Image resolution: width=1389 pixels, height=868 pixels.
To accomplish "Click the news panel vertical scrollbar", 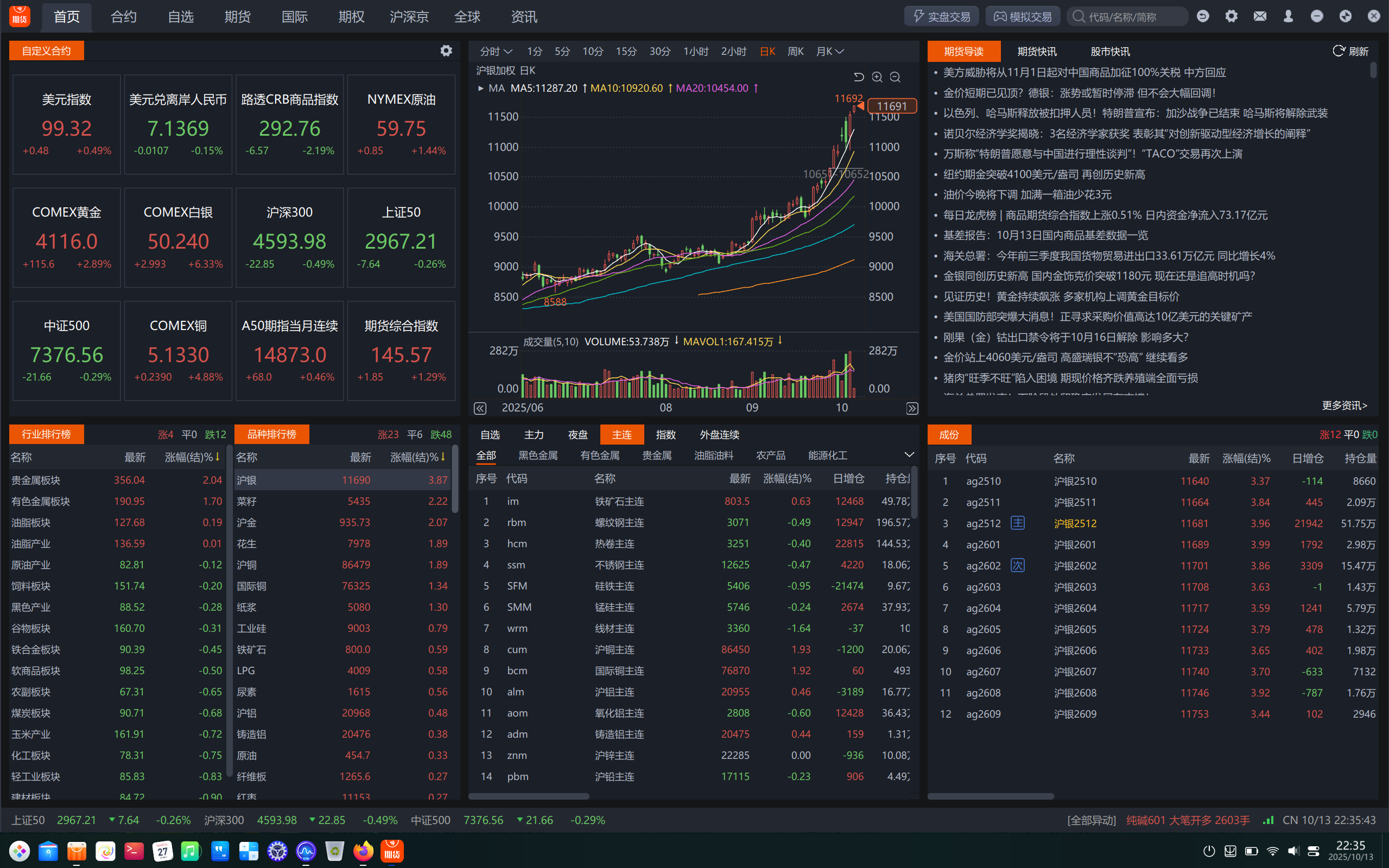I will pos(1373,70).
